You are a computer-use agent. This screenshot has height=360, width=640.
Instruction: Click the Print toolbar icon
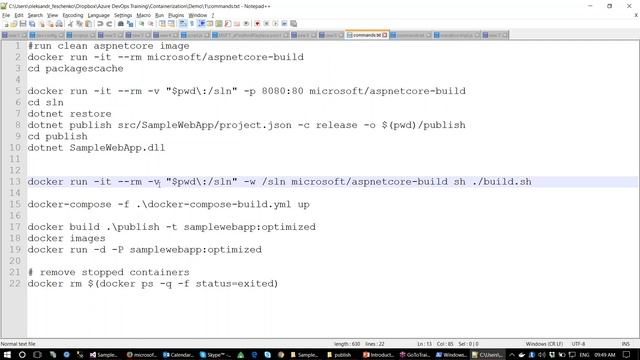click(59, 24)
